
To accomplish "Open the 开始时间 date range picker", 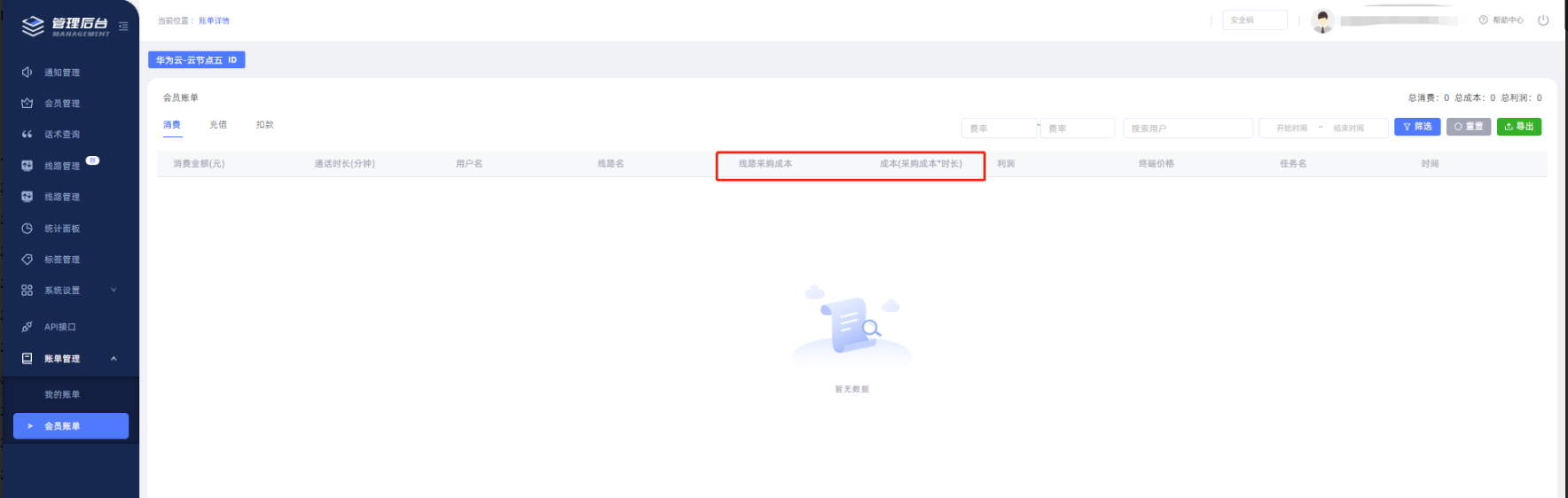I will (1291, 128).
